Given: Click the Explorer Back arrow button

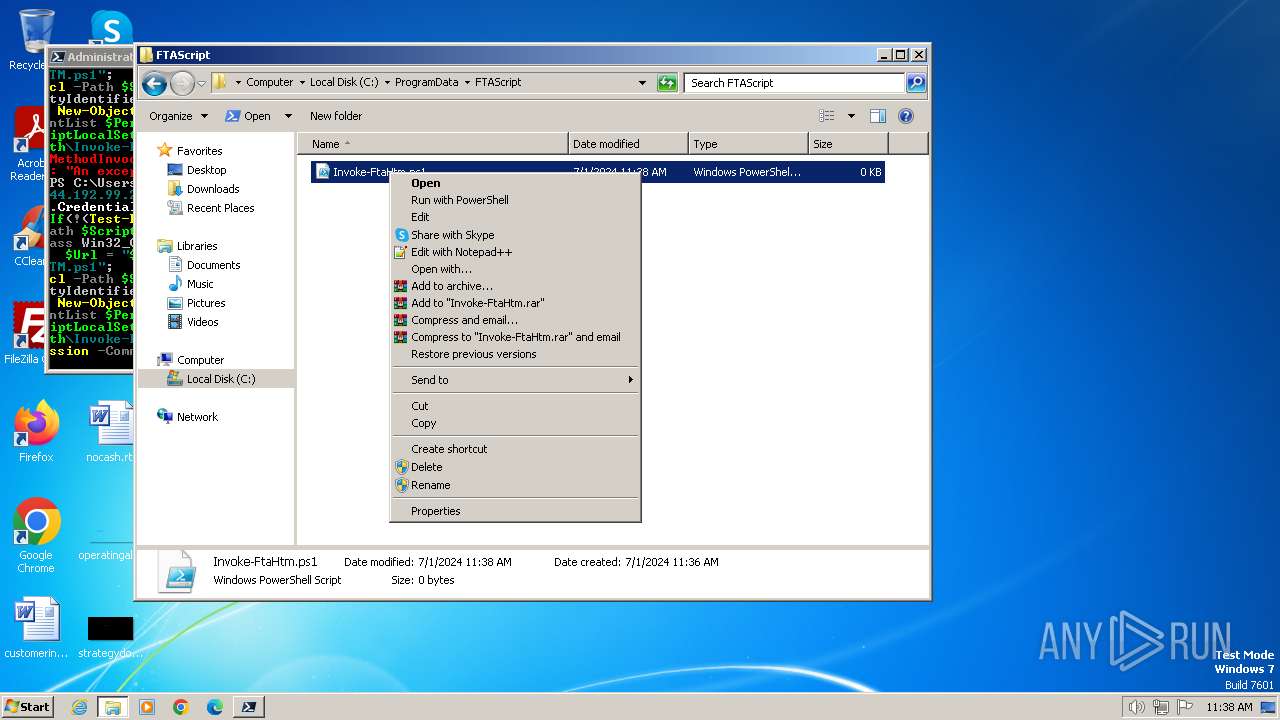Looking at the screenshot, I should click(x=154, y=83).
